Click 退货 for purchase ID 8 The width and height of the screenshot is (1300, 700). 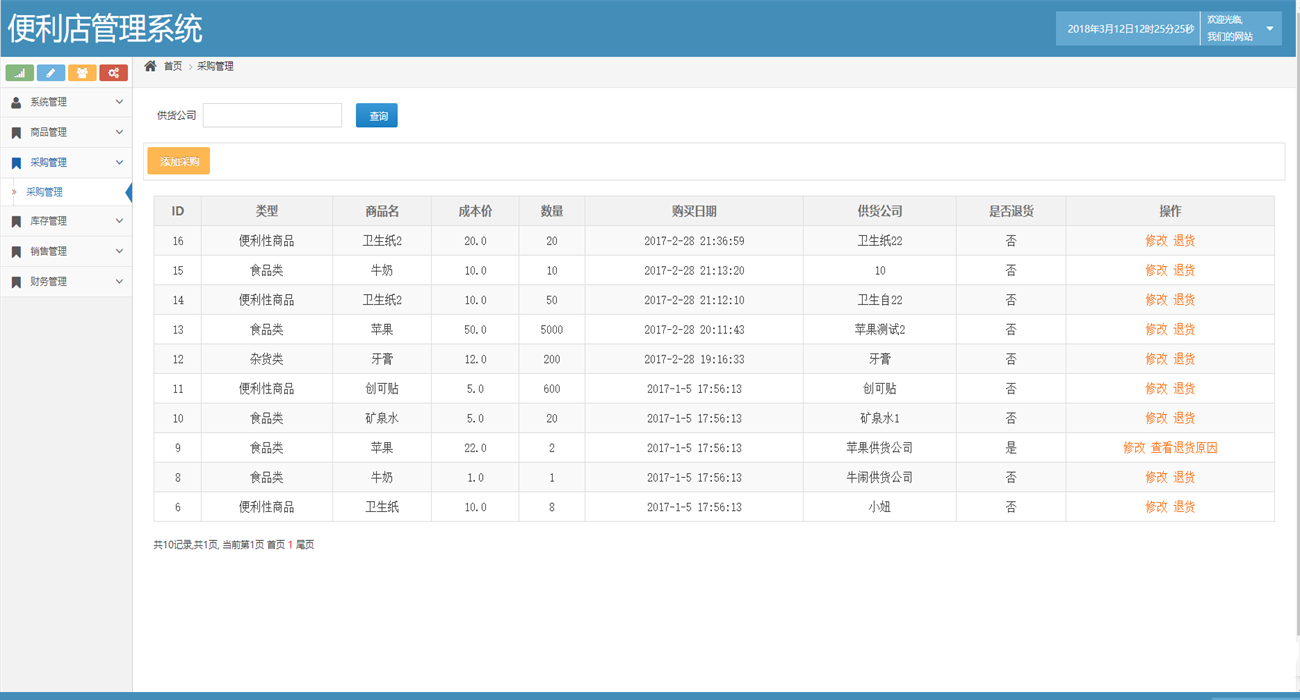(x=1184, y=477)
